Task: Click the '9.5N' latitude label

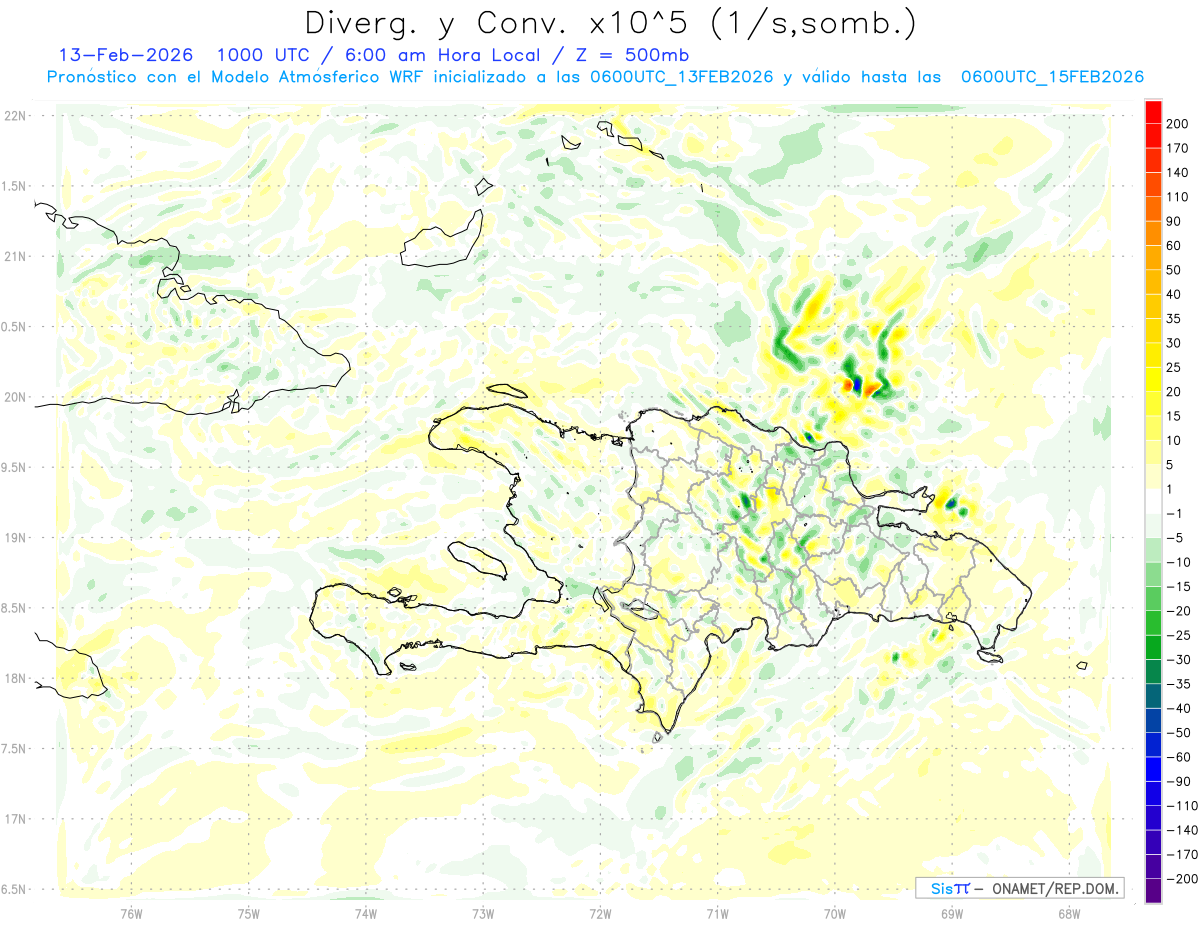Action: pyautogui.click(x=15, y=468)
